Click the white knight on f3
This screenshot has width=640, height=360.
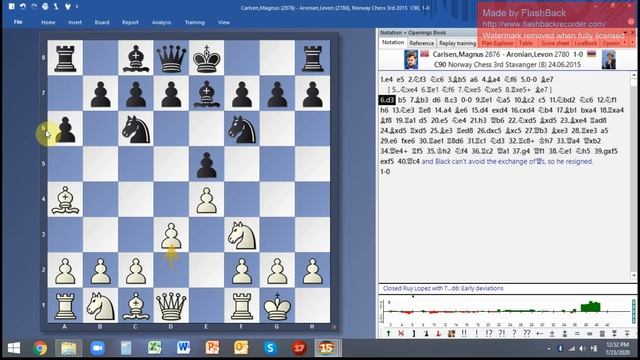click(x=242, y=235)
